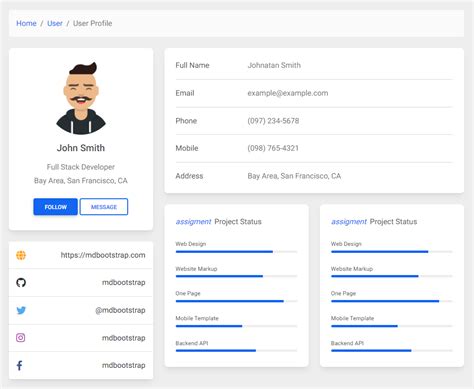Follow John Smith with the Follow button
This screenshot has width=474, height=389.
[55, 207]
